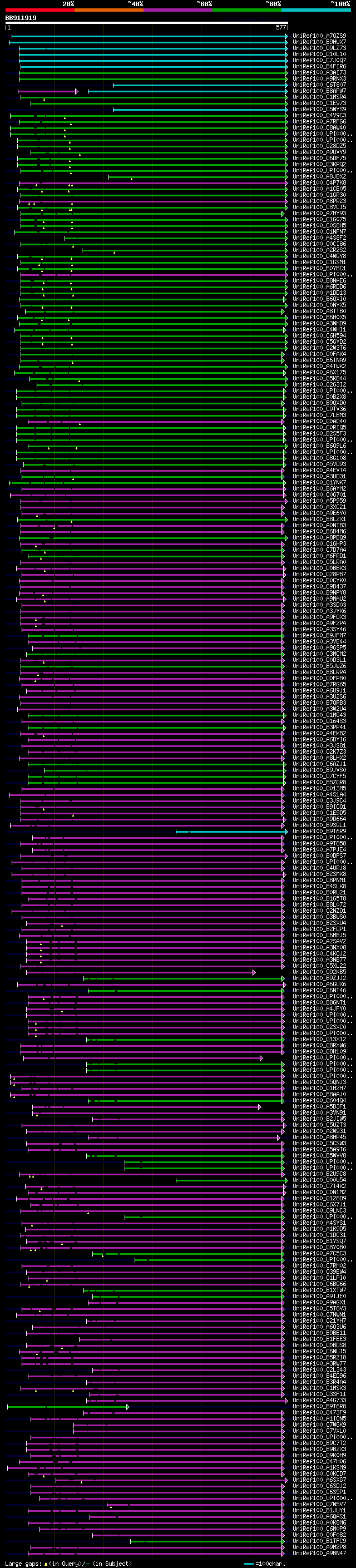Viewport: 356px width, 1568px height.
Task: Select the UniRef100_Q1NFN7 label
Action: tap(319, 232)
